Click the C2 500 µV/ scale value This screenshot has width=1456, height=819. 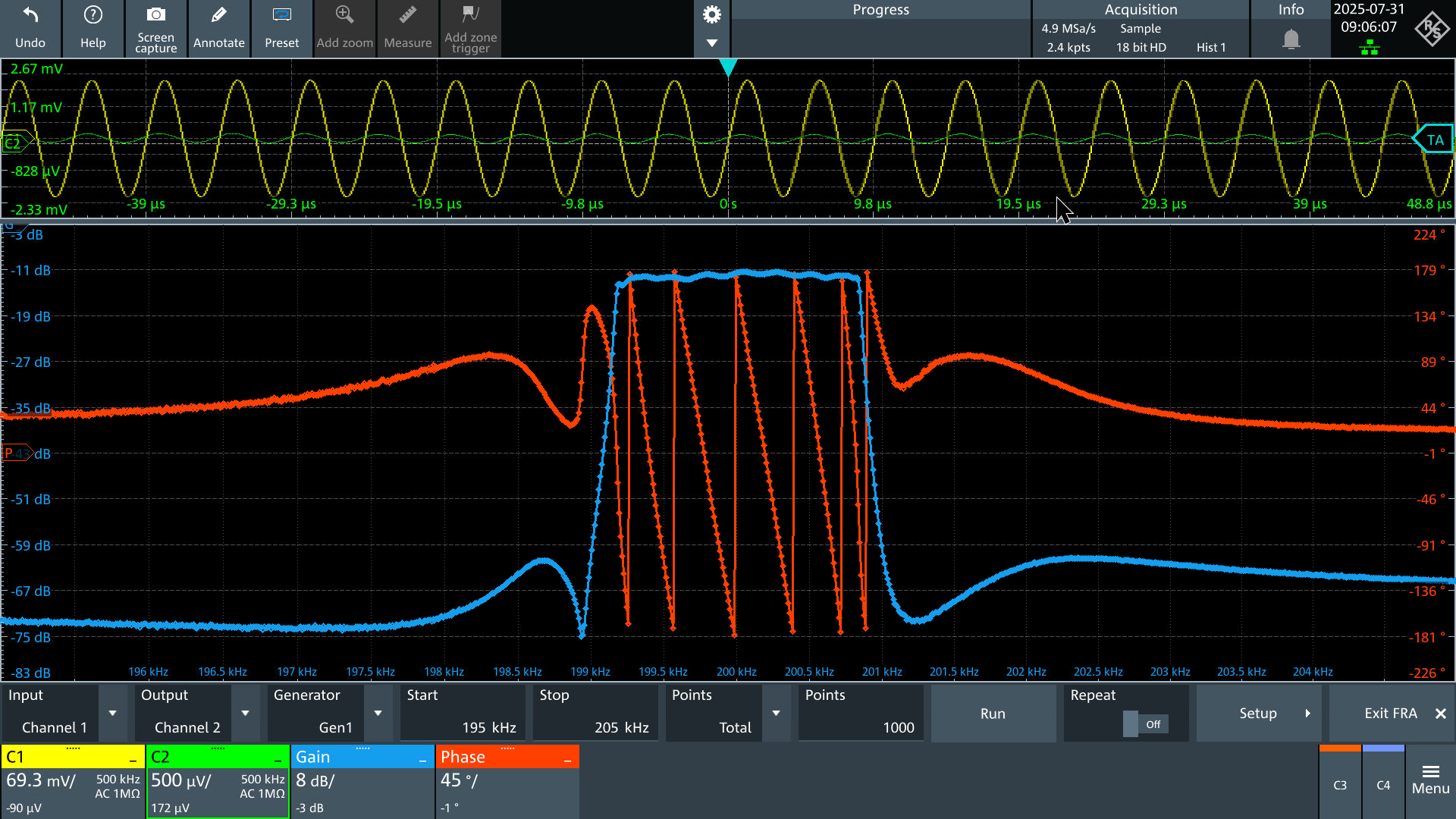181,780
